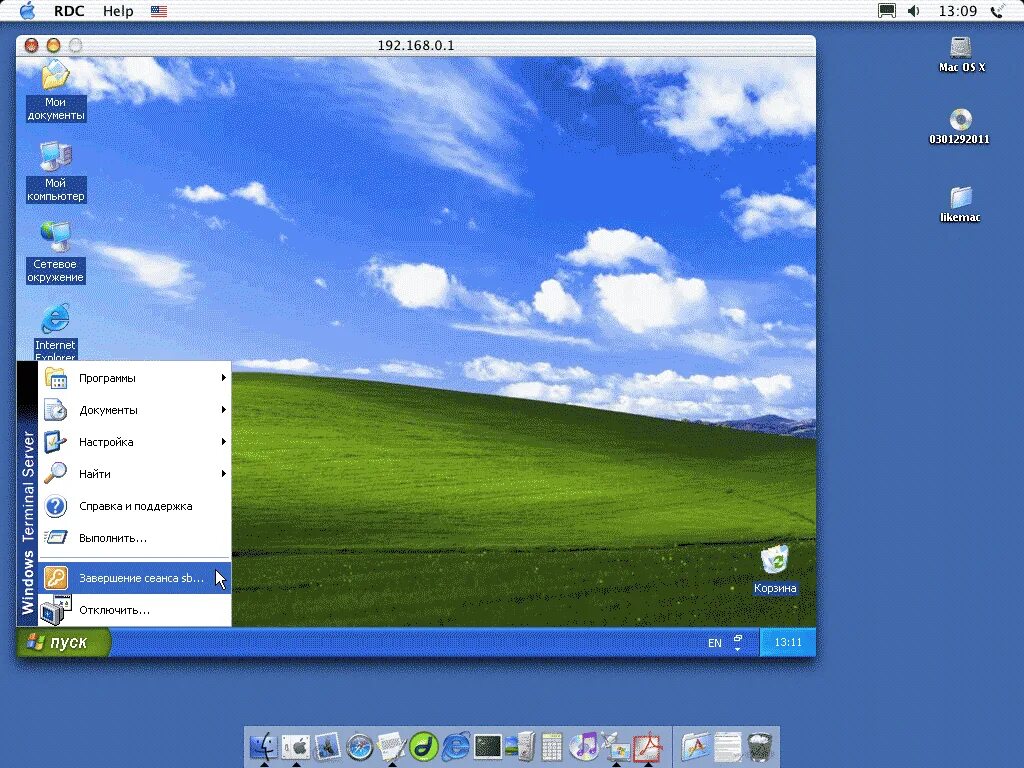Open Internet Explorer icon in Mac dock
The height and width of the screenshot is (768, 1024).
click(455, 745)
